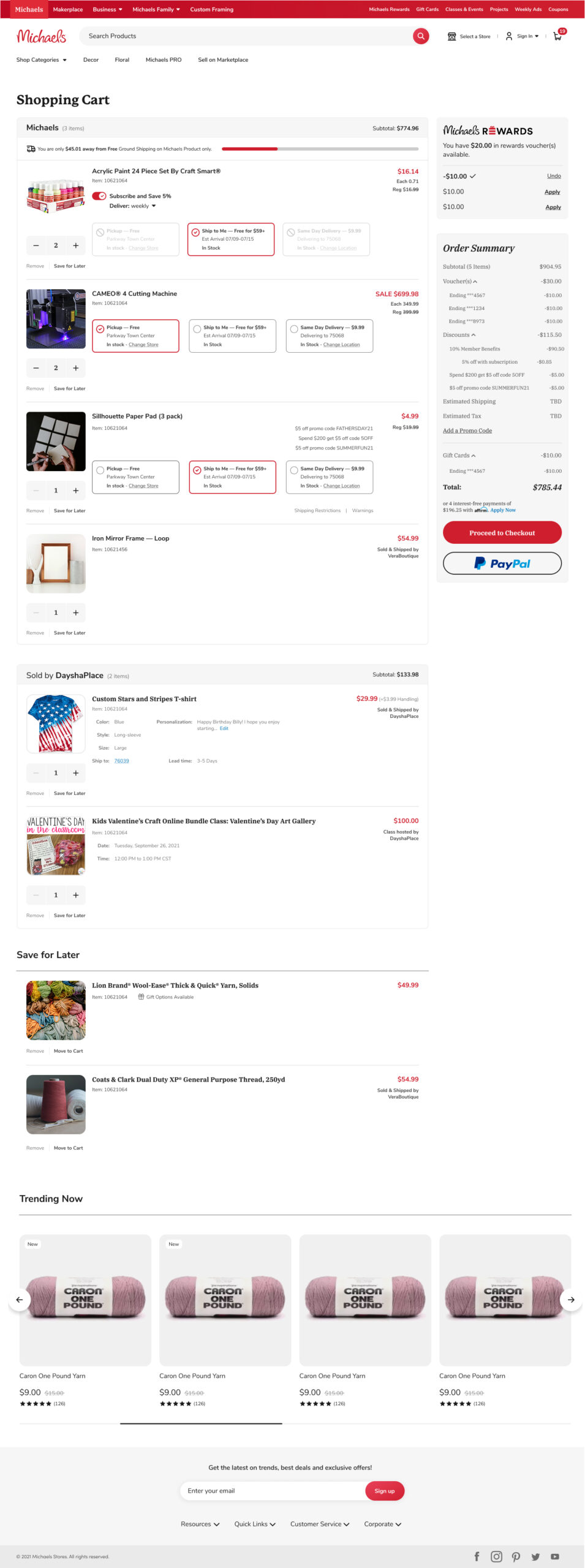Screen dimensions: 585x1568
Task: Open the Pinterest icon in footer
Action: [x=516, y=1556]
